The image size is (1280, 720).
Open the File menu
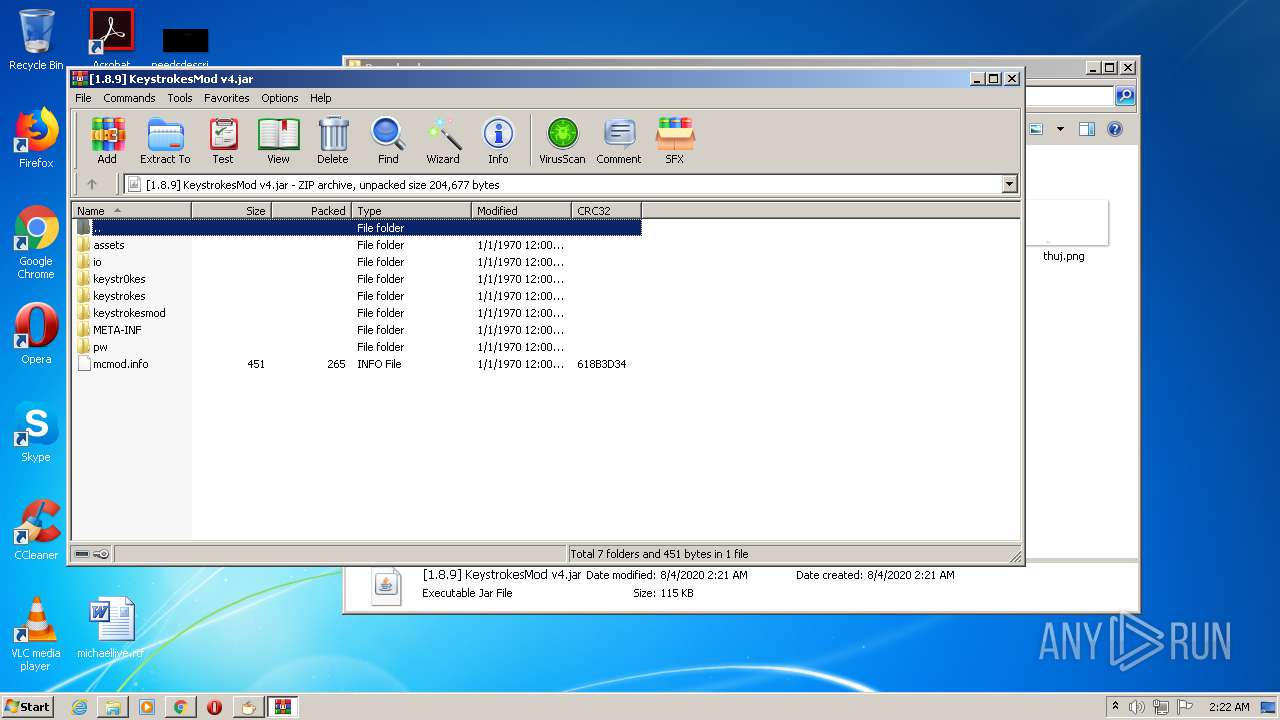coord(83,98)
